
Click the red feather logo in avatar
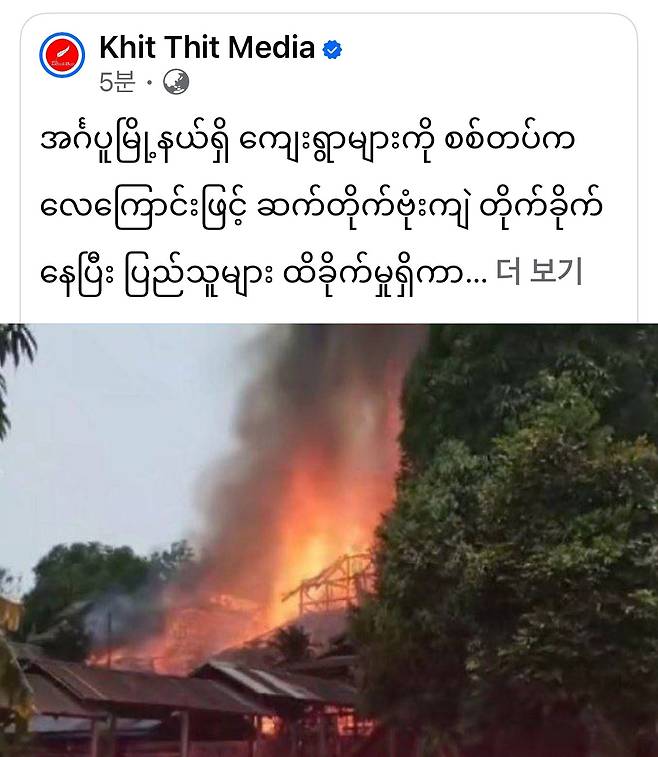[x=62, y=55]
